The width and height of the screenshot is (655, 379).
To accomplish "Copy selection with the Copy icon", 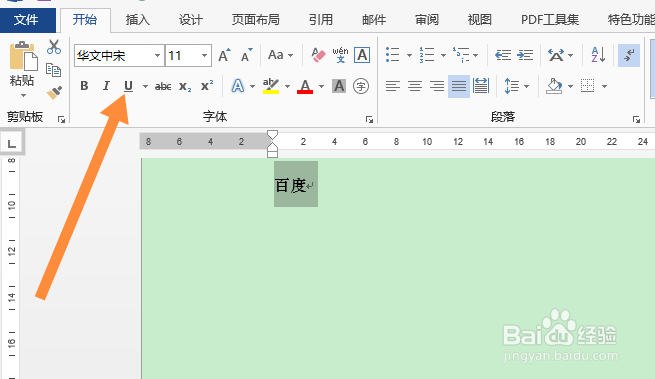I will pyautogui.click(x=53, y=70).
